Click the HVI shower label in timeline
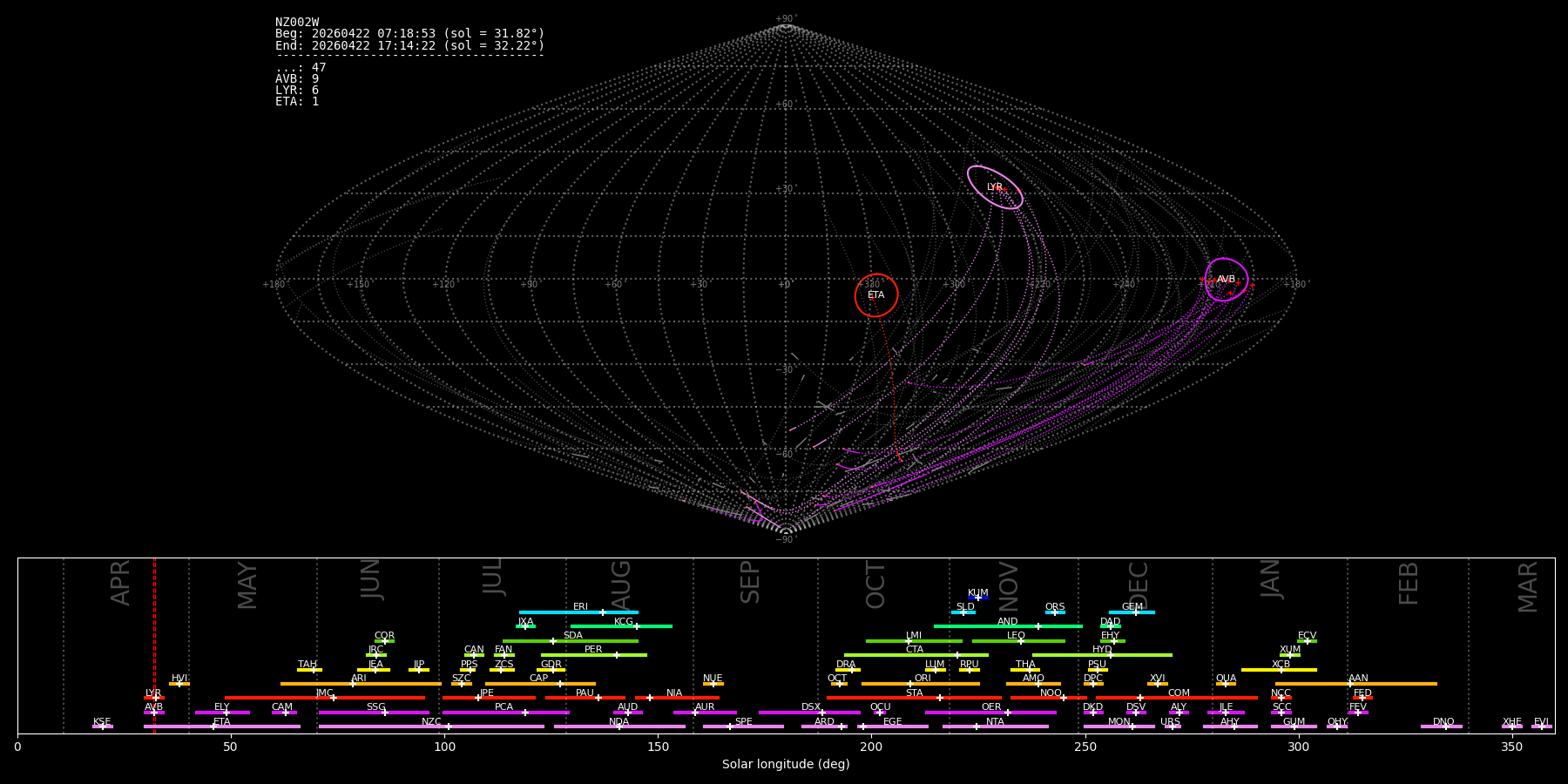This screenshot has height=784, width=1568. (x=179, y=679)
